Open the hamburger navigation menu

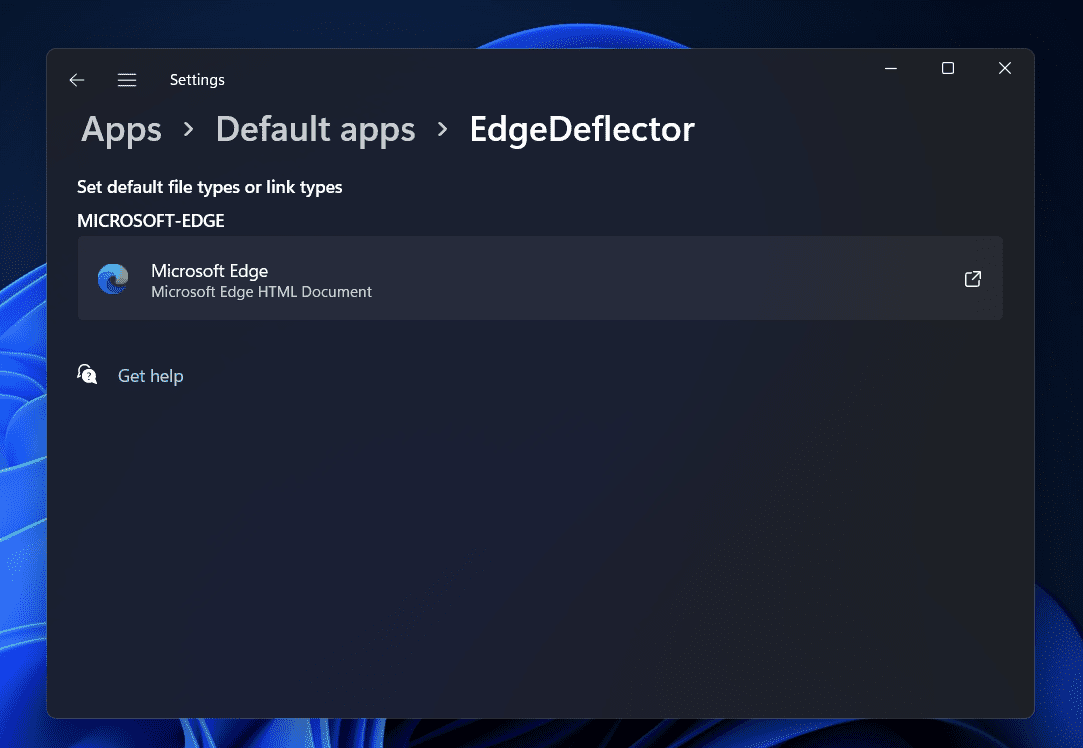[x=126, y=80]
